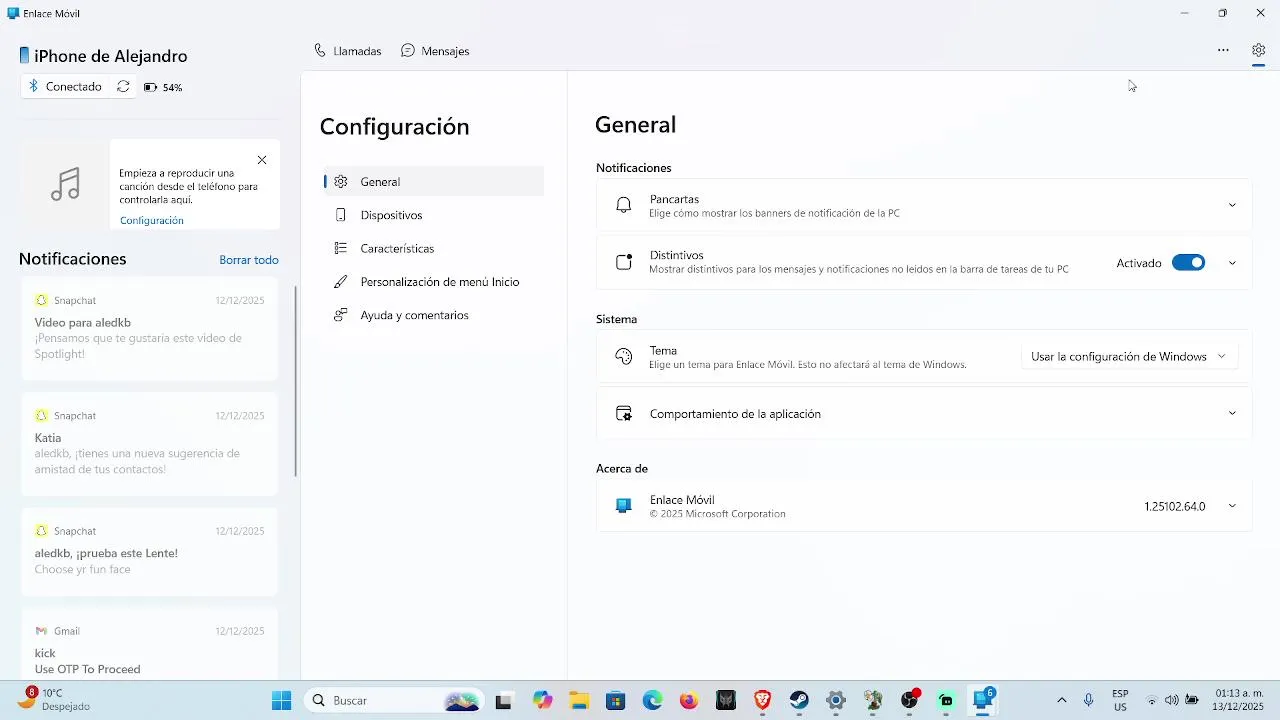
Task: Click the Personalización brush icon
Action: pyautogui.click(x=341, y=282)
